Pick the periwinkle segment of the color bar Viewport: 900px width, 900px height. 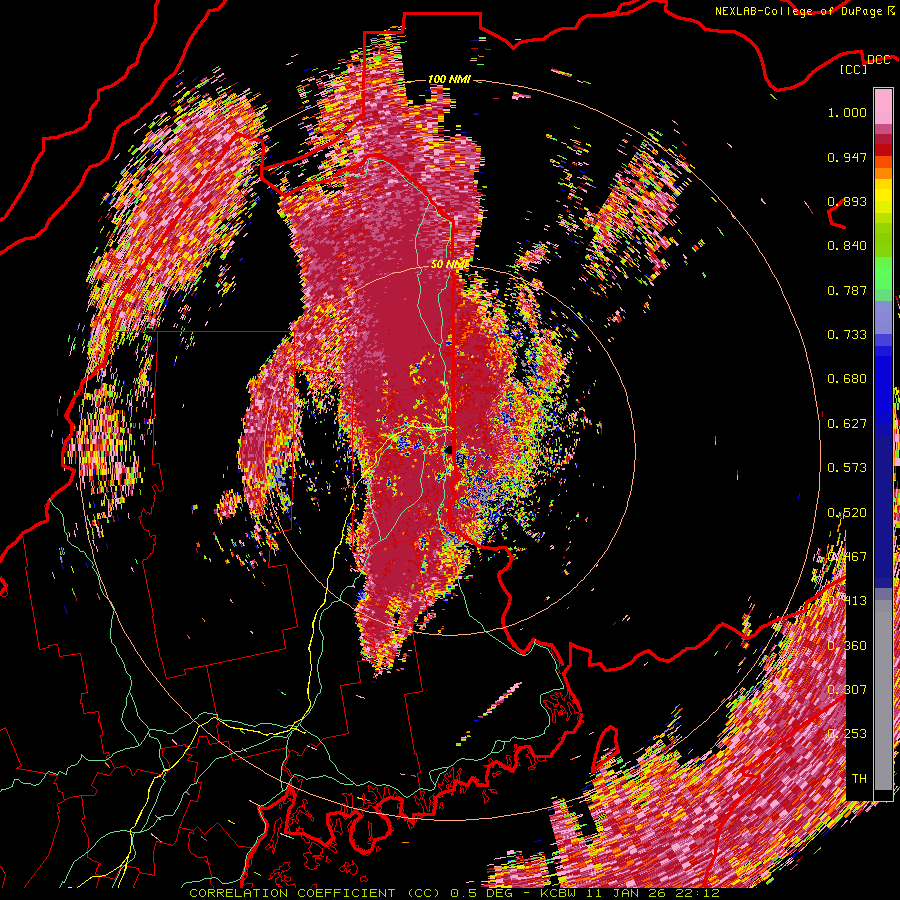(883, 319)
